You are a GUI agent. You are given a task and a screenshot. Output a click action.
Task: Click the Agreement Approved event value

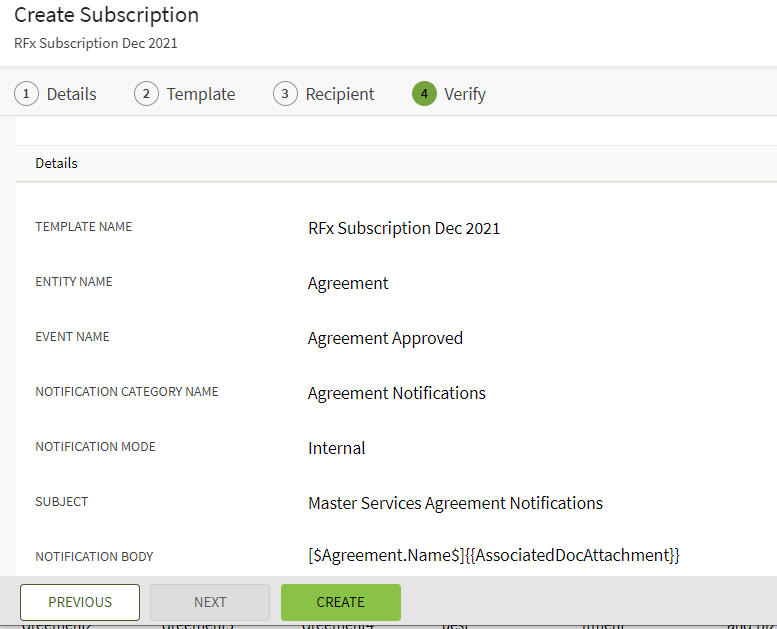click(x=385, y=338)
